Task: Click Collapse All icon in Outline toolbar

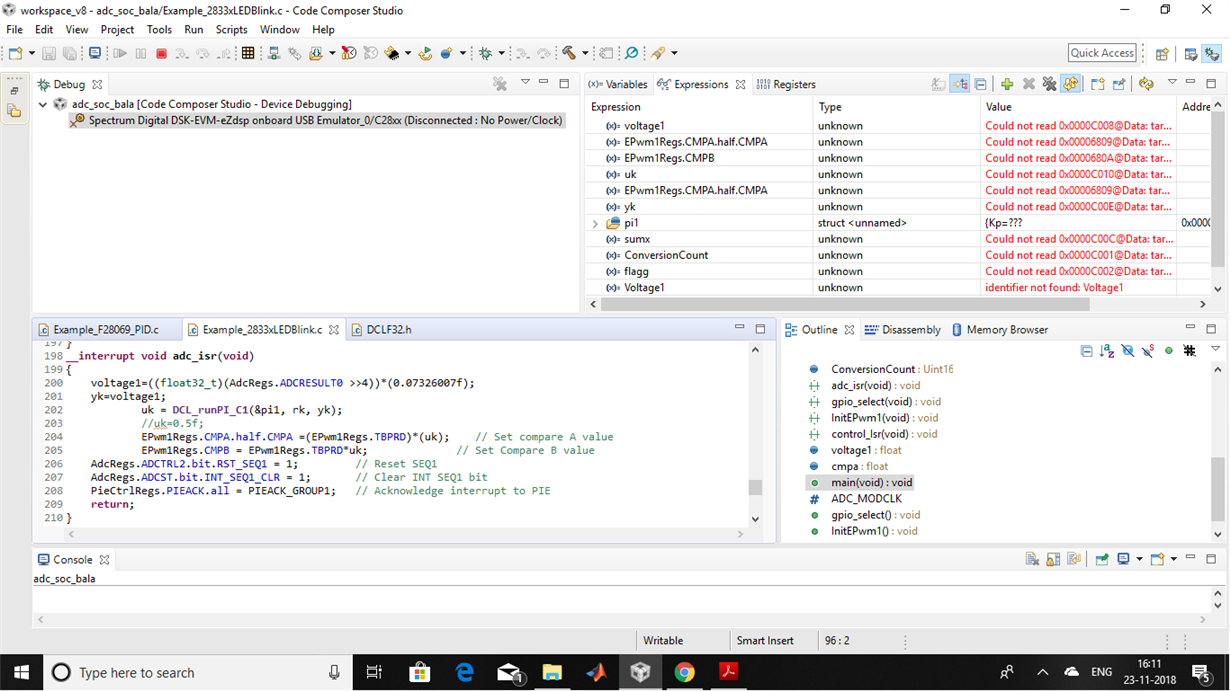Action: tap(1087, 351)
